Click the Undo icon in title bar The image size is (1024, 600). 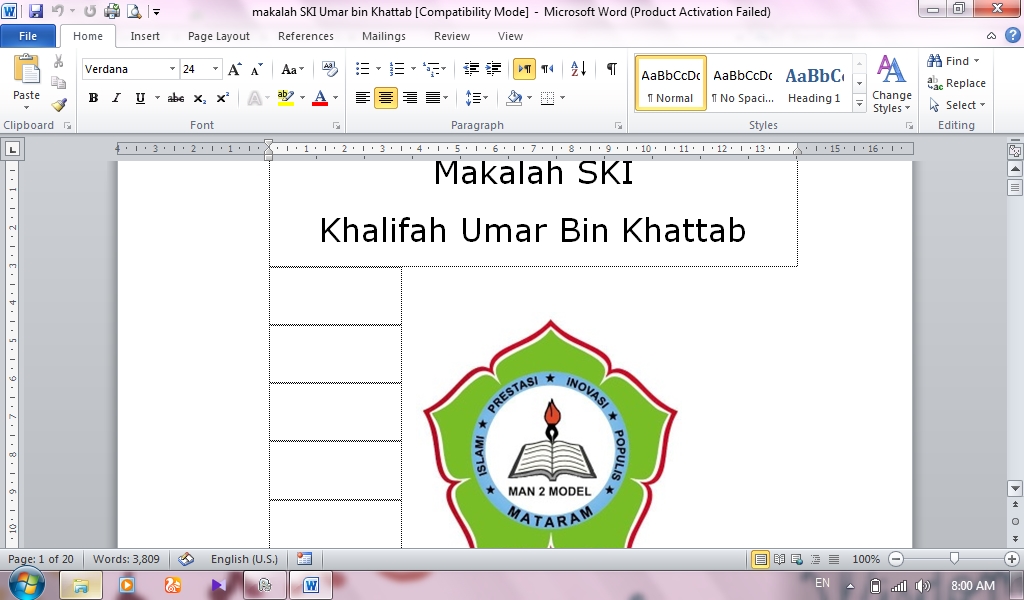58,11
